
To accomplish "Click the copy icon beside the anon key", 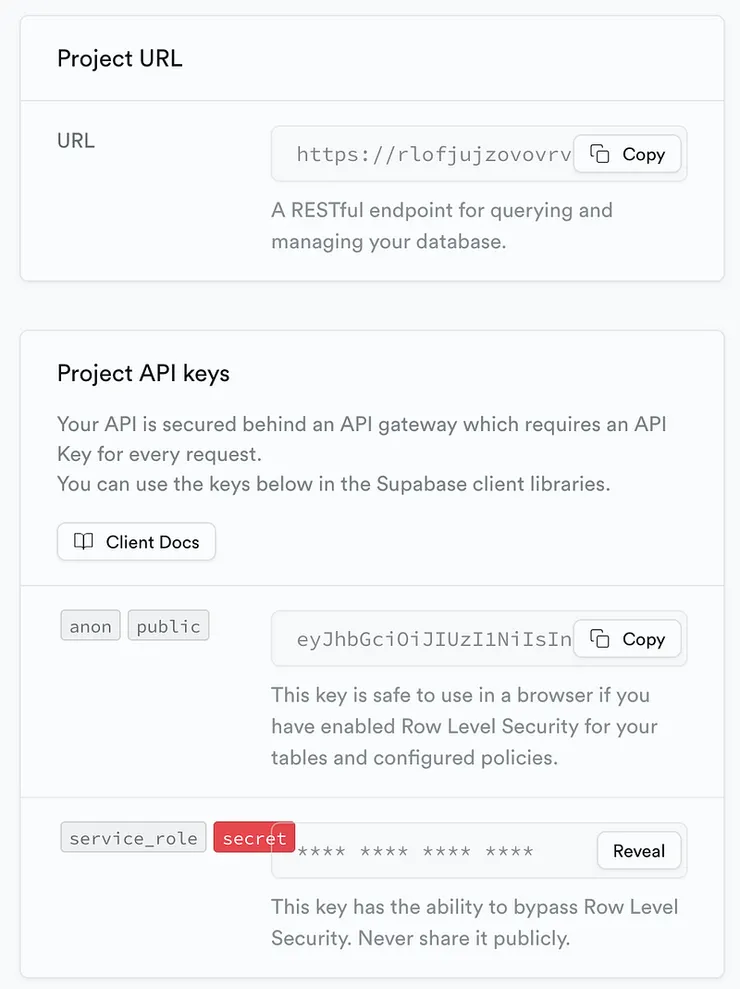I will point(600,639).
